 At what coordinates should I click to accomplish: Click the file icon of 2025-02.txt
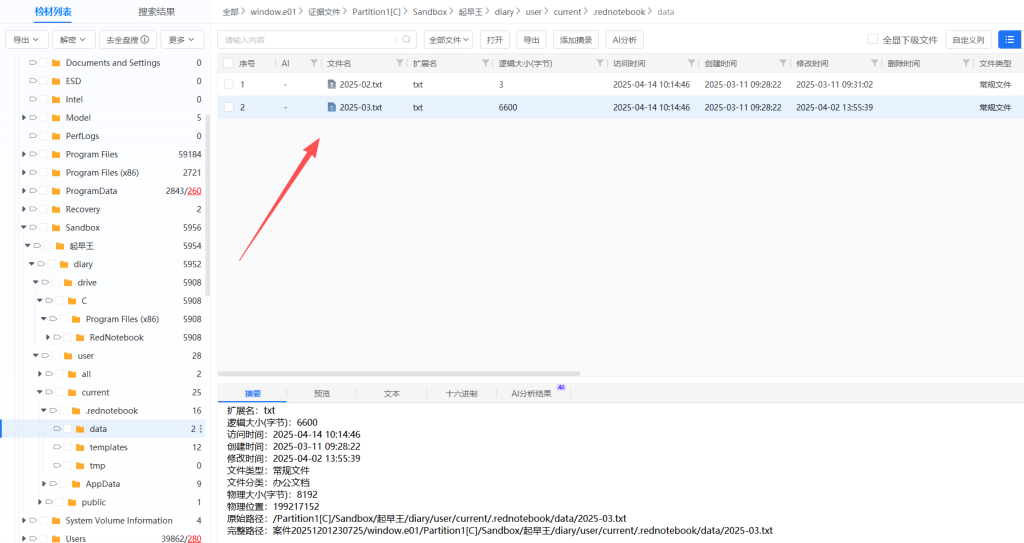point(332,85)
